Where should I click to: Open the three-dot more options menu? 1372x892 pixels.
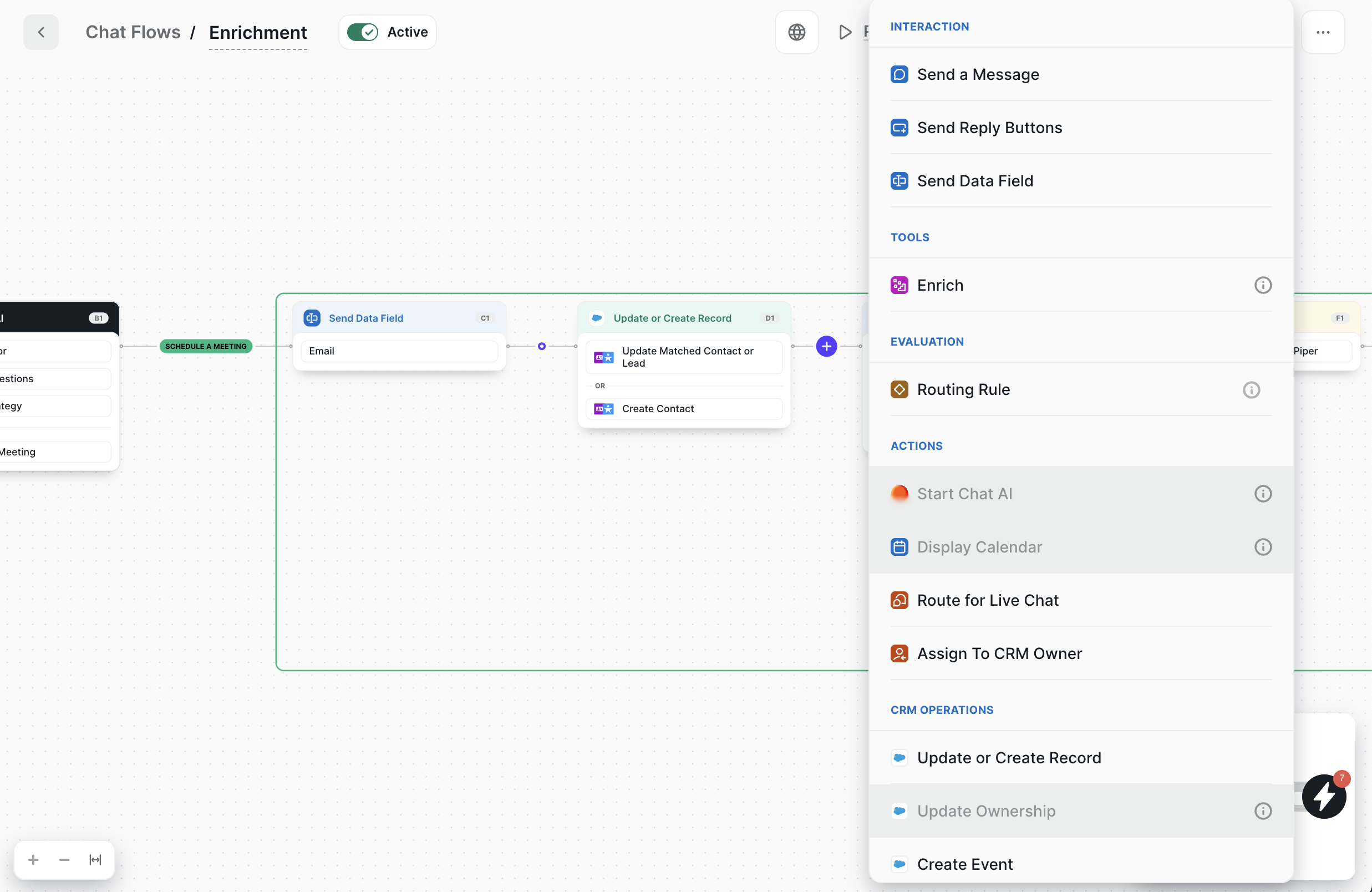click(x=1323, y=32)
